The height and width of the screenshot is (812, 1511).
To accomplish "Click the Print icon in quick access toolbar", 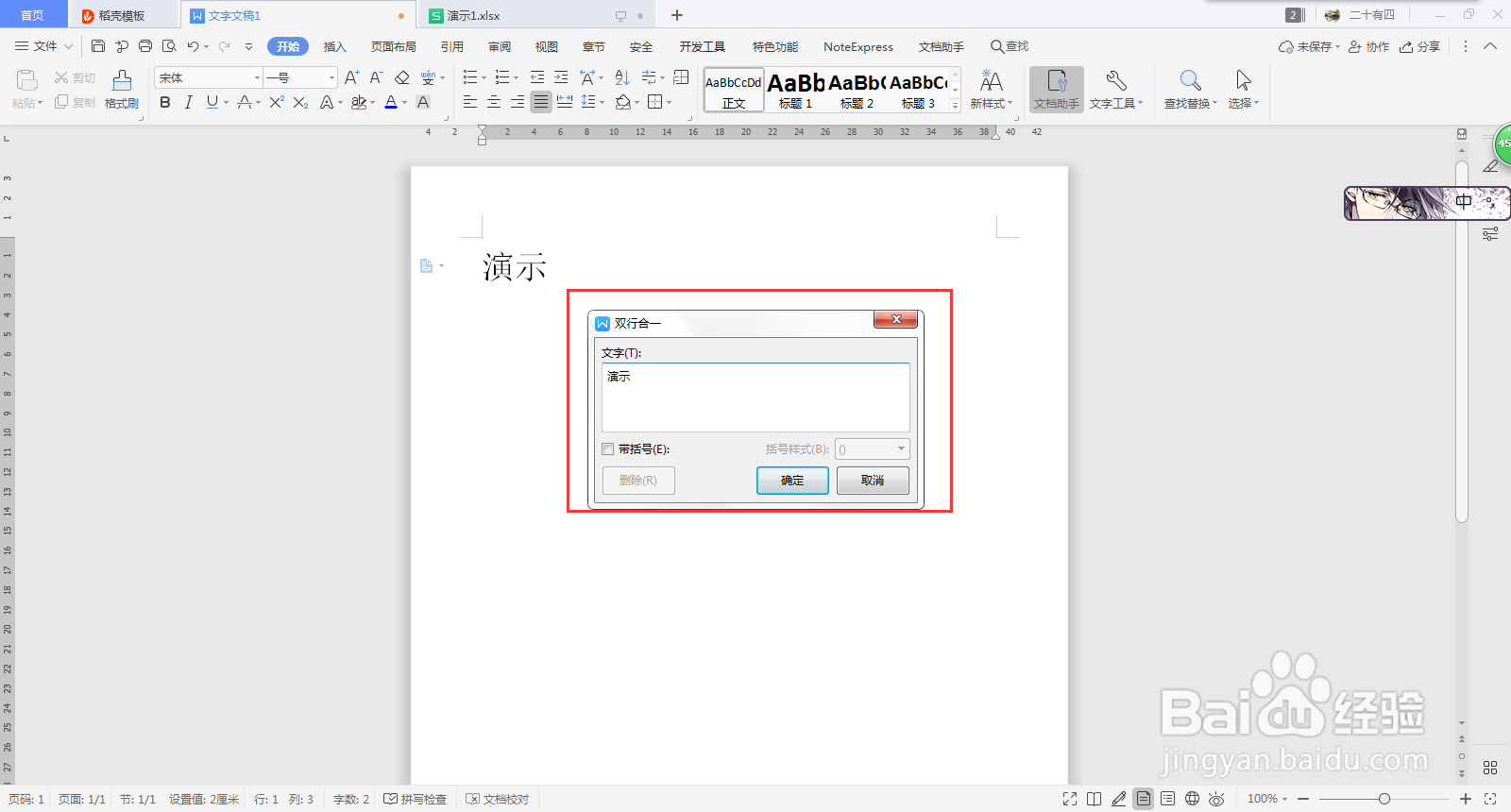I will [x=145, y=46].
